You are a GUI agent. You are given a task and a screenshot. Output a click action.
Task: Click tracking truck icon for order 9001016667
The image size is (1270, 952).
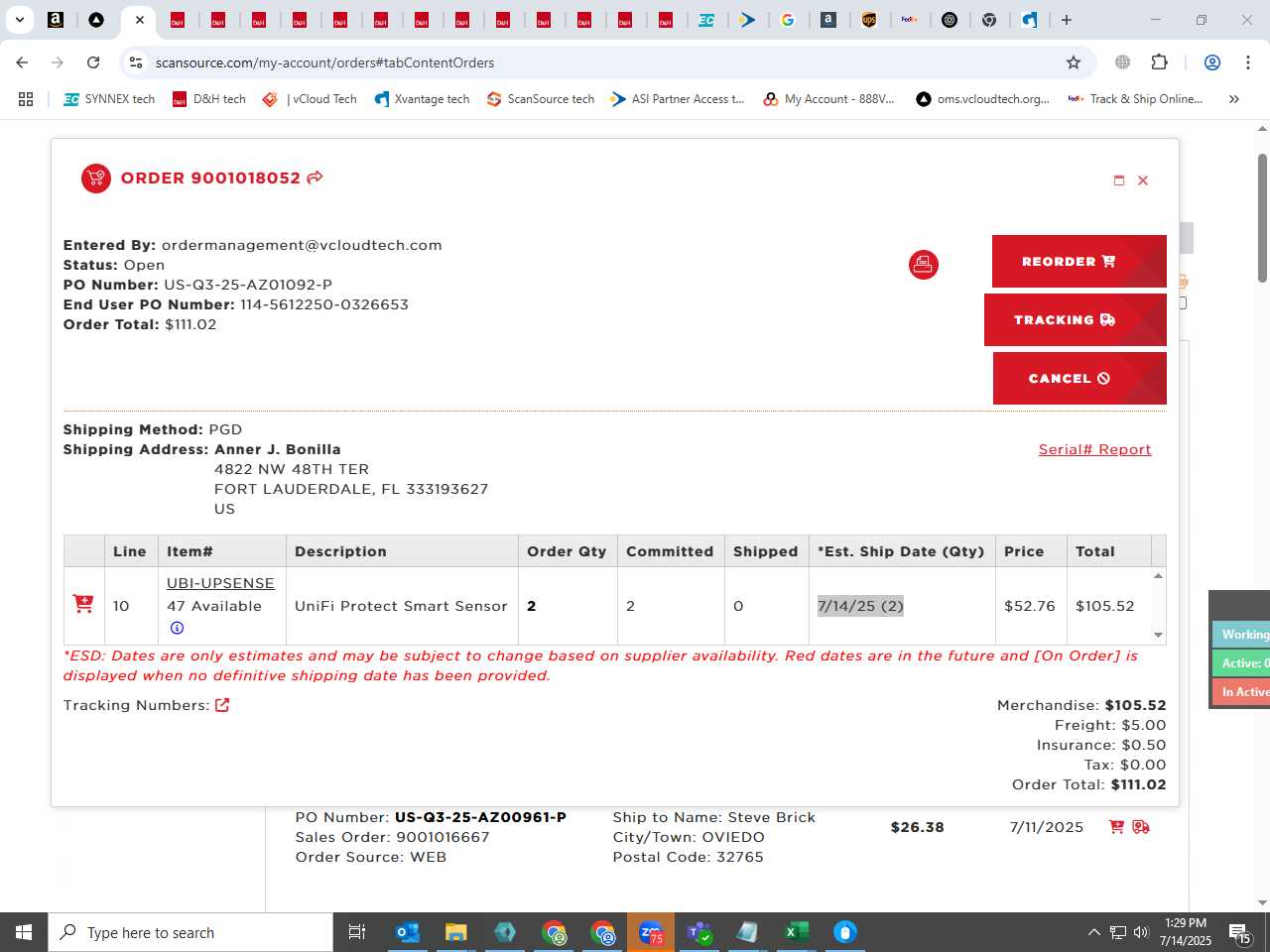click(1141, 827)
